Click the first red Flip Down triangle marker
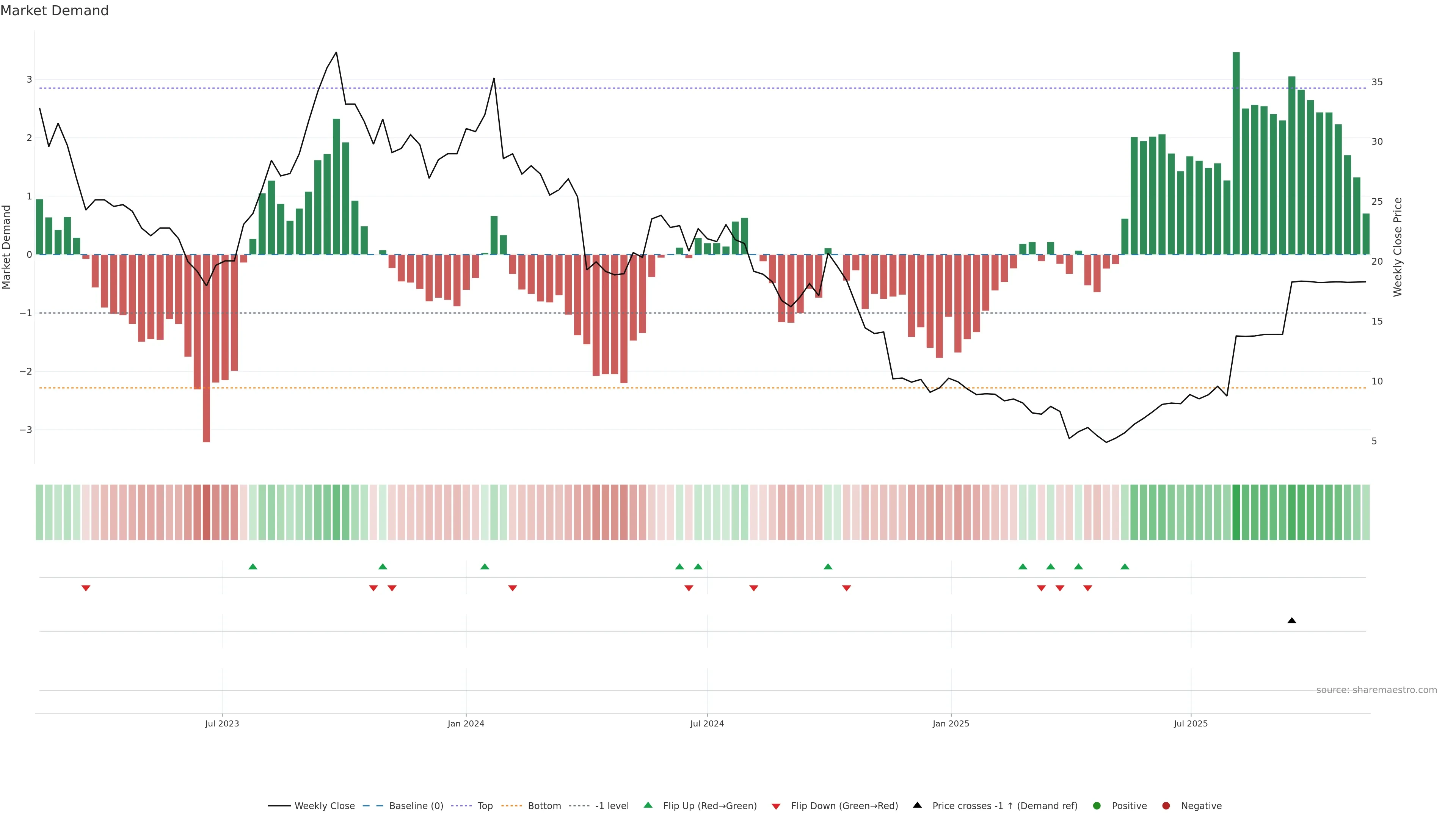 click(x=86, y=588)
